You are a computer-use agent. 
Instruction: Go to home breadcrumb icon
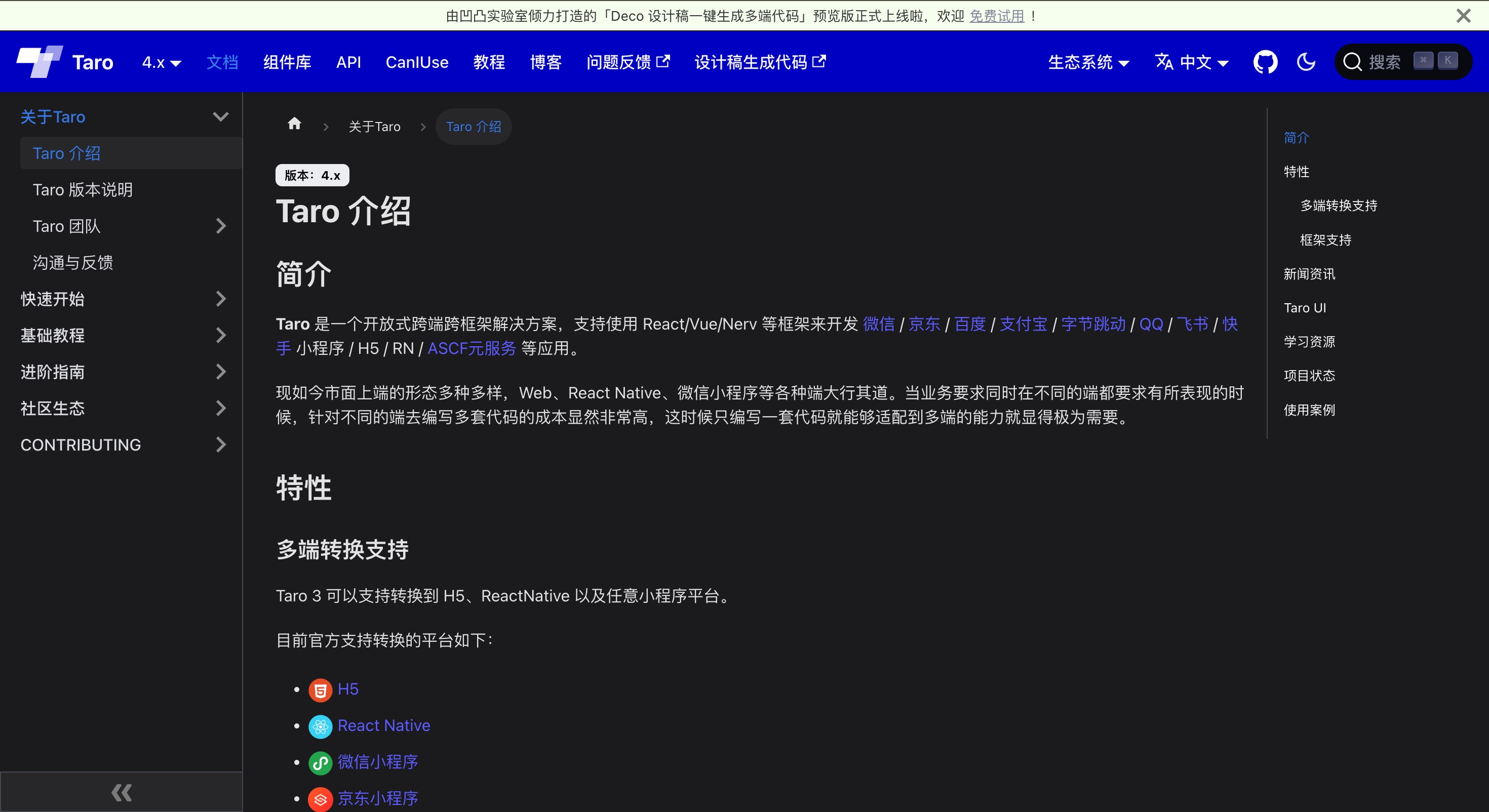pos(294,124)
